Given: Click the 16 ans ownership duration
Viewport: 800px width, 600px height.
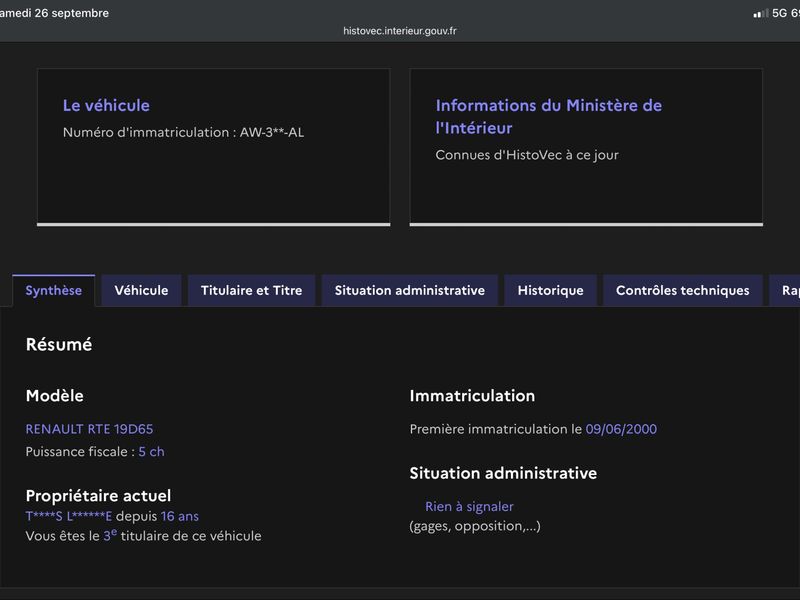Looking at the screenshot, I should [180, 516].
